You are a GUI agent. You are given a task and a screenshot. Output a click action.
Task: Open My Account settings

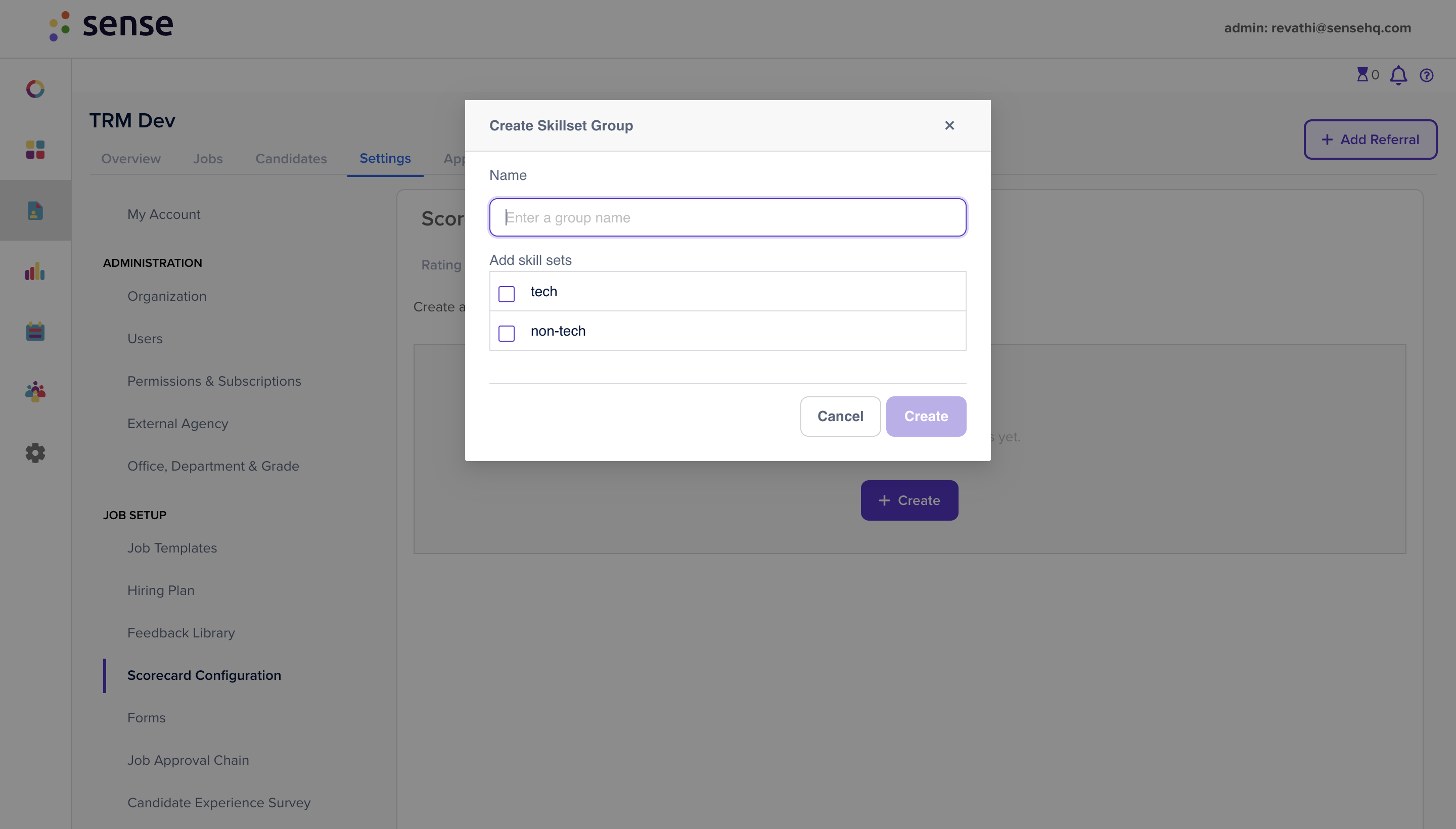(x=164, y=214)
